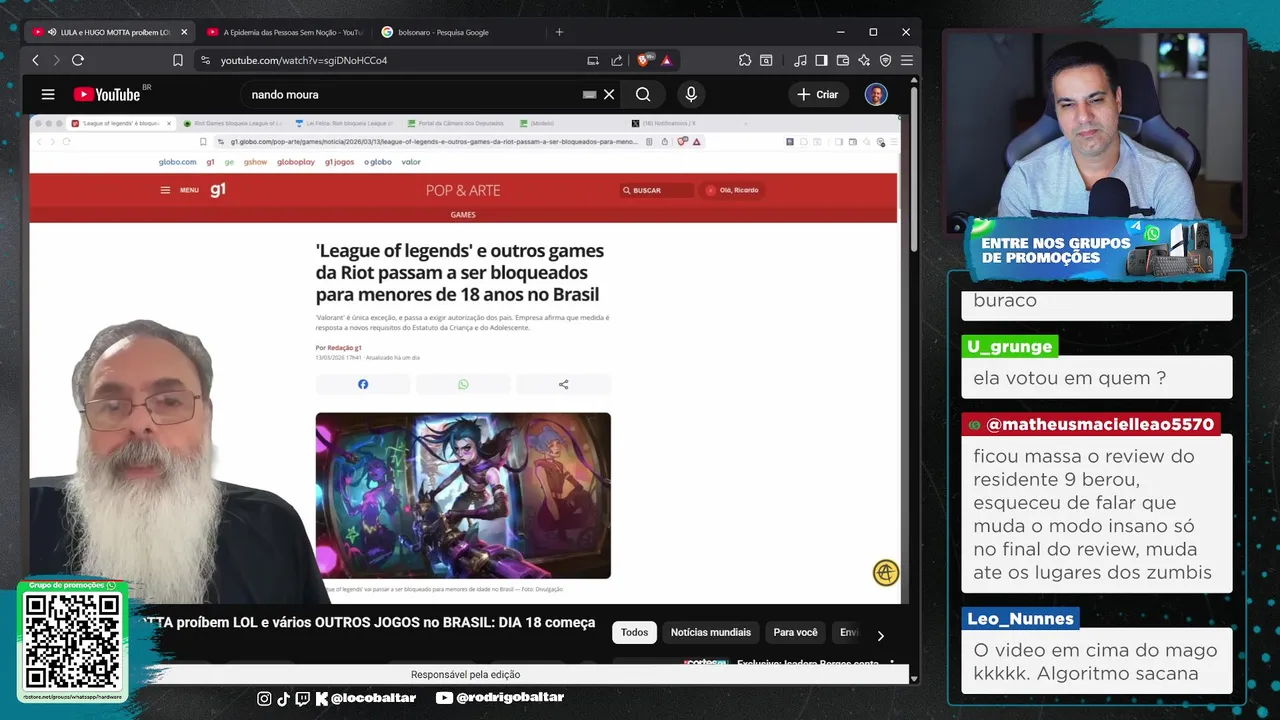Screen dimensions: 1280x720
Task: Click the Facebook share icon in the article
Action: coord(363,384)
